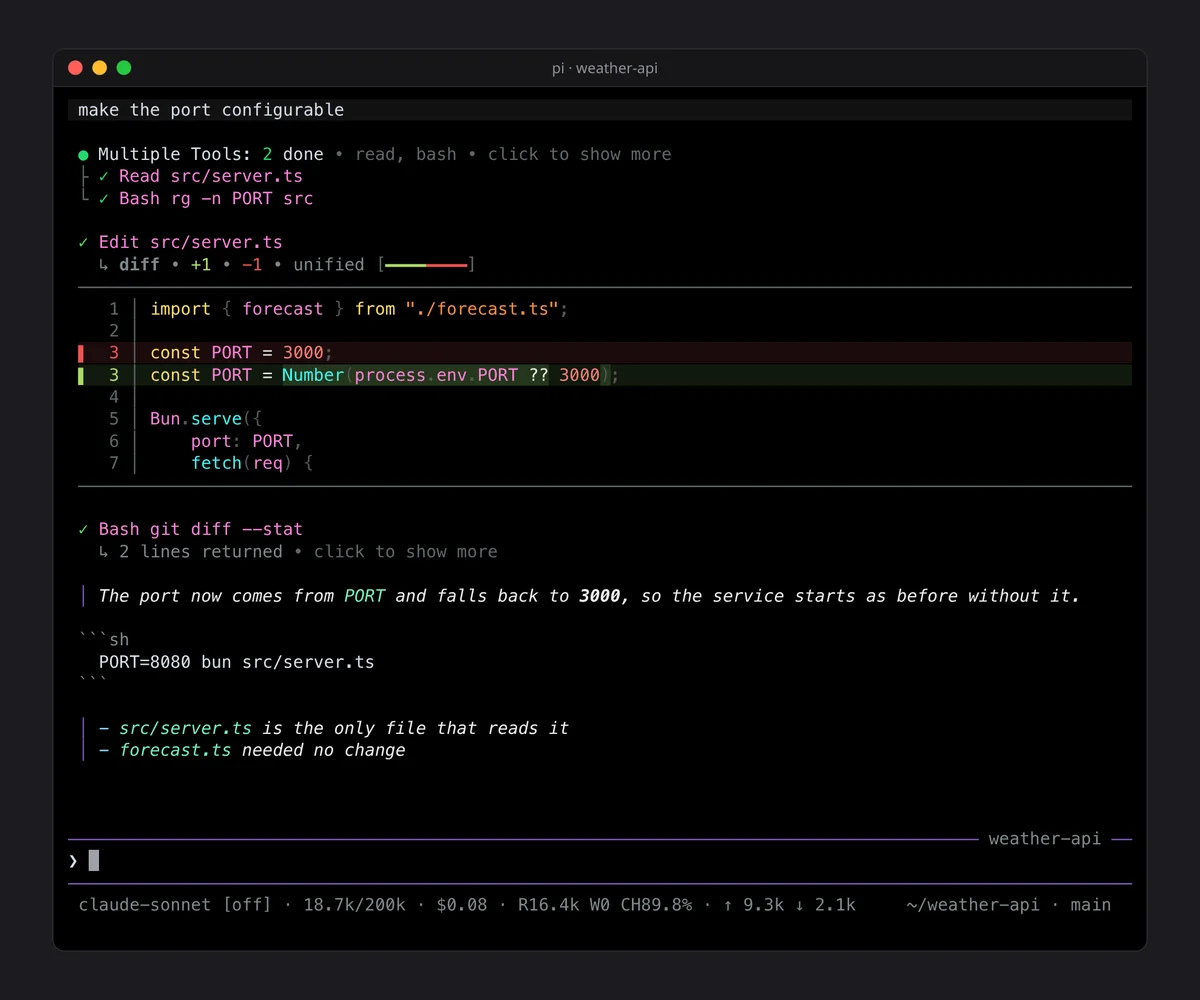1200x1000 pixels.
Task: Expand the git diff output via click to show more
Action: [x=406, y=552]
